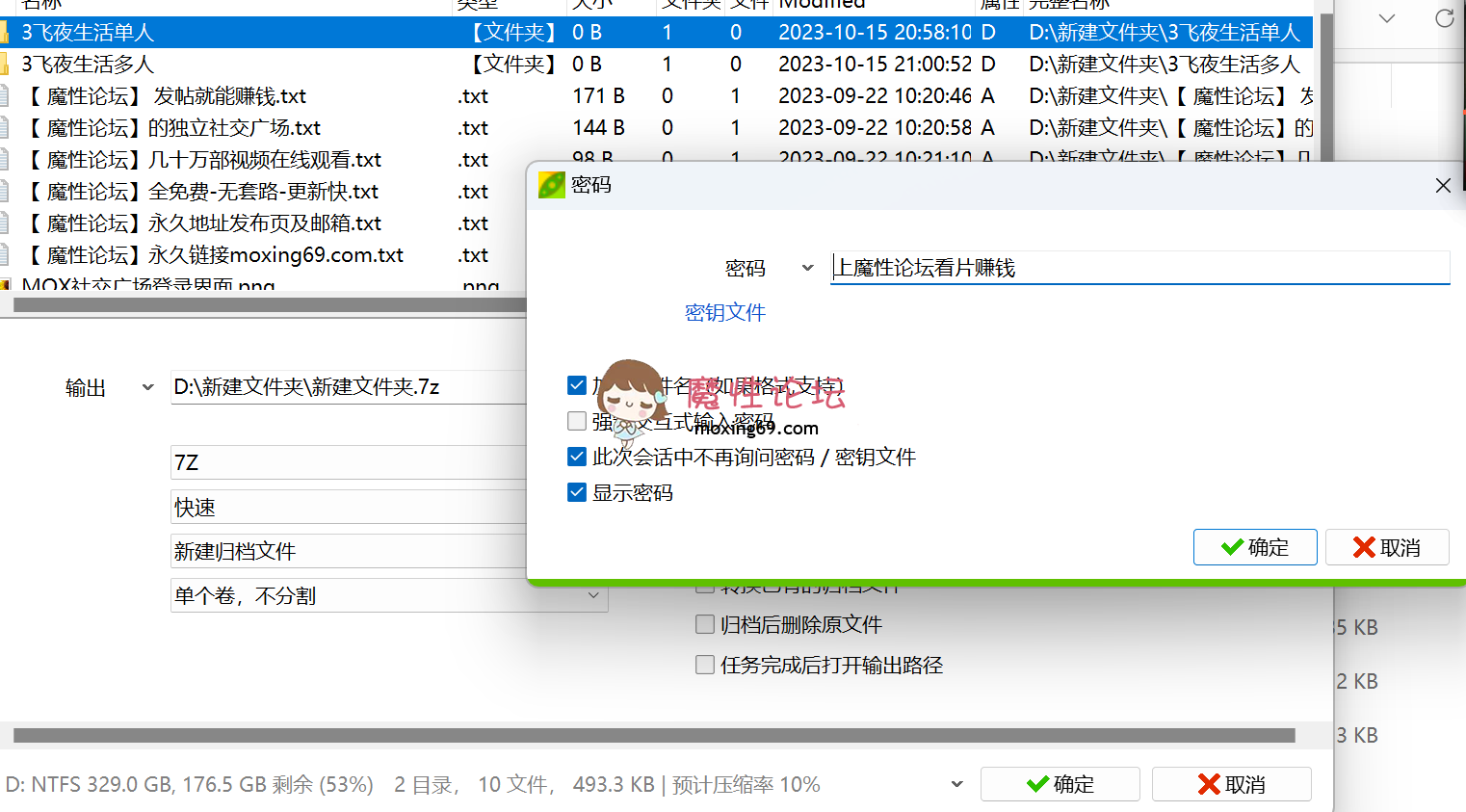Click the PeaZip icon in the password dialog titlebar
This screenshot has width=1466, height=812.
(550, 184)
